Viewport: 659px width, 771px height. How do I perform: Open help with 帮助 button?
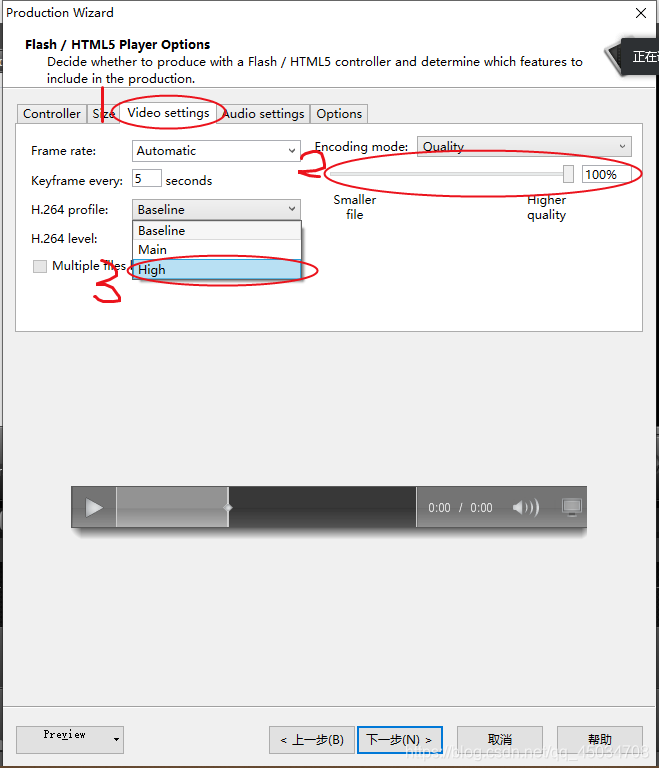[599, 740]
